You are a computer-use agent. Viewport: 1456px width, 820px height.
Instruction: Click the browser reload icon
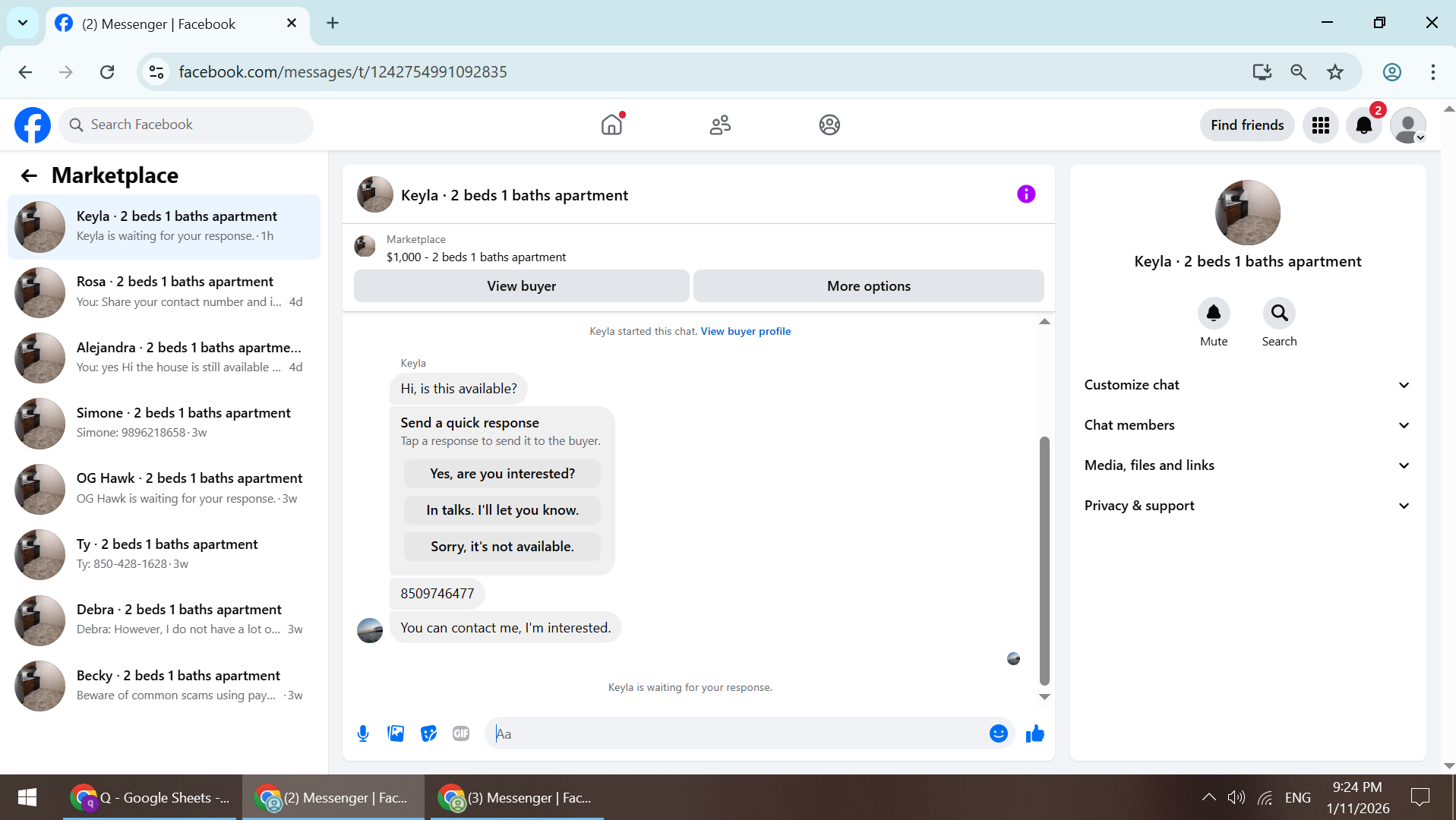click(x=107, y=72)
